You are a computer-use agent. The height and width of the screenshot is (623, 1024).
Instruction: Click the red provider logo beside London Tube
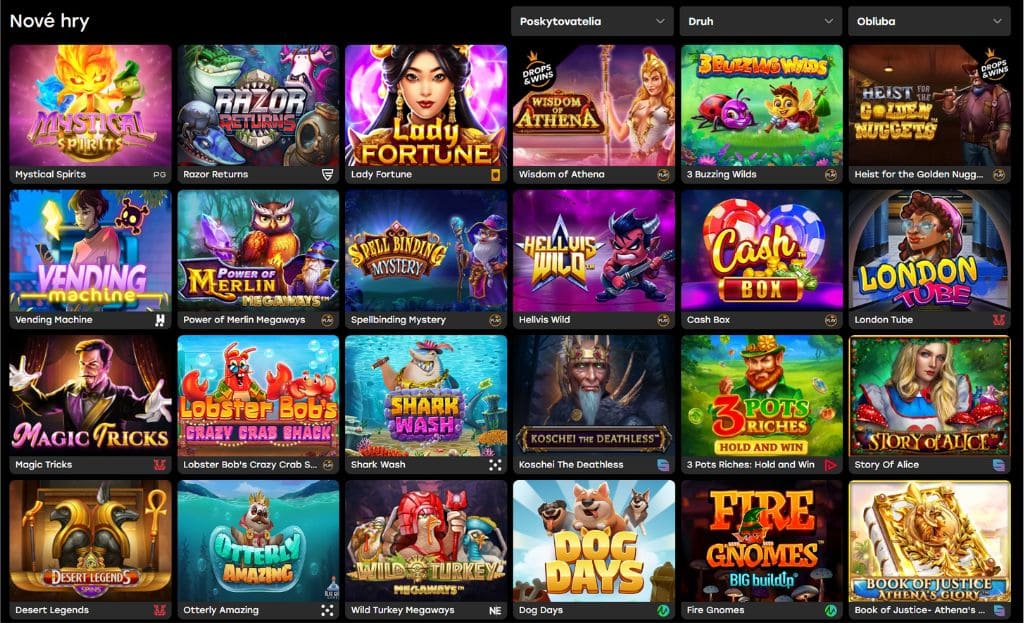click(x=999, y=319)
